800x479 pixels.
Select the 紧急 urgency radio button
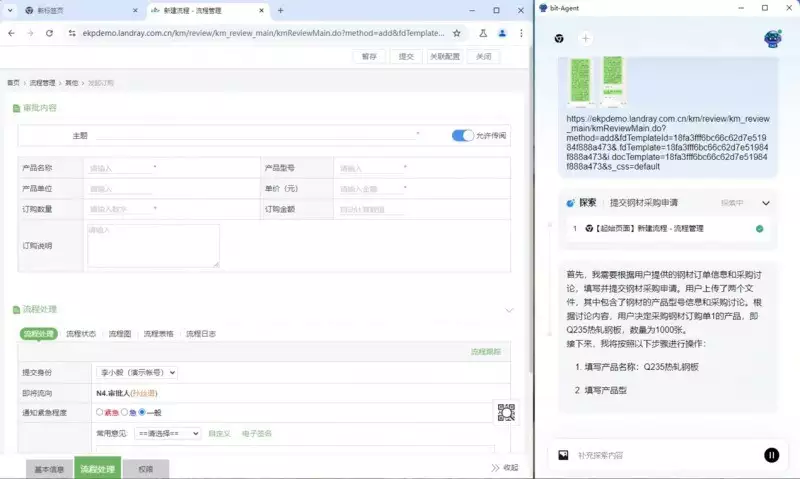point(100,412)
